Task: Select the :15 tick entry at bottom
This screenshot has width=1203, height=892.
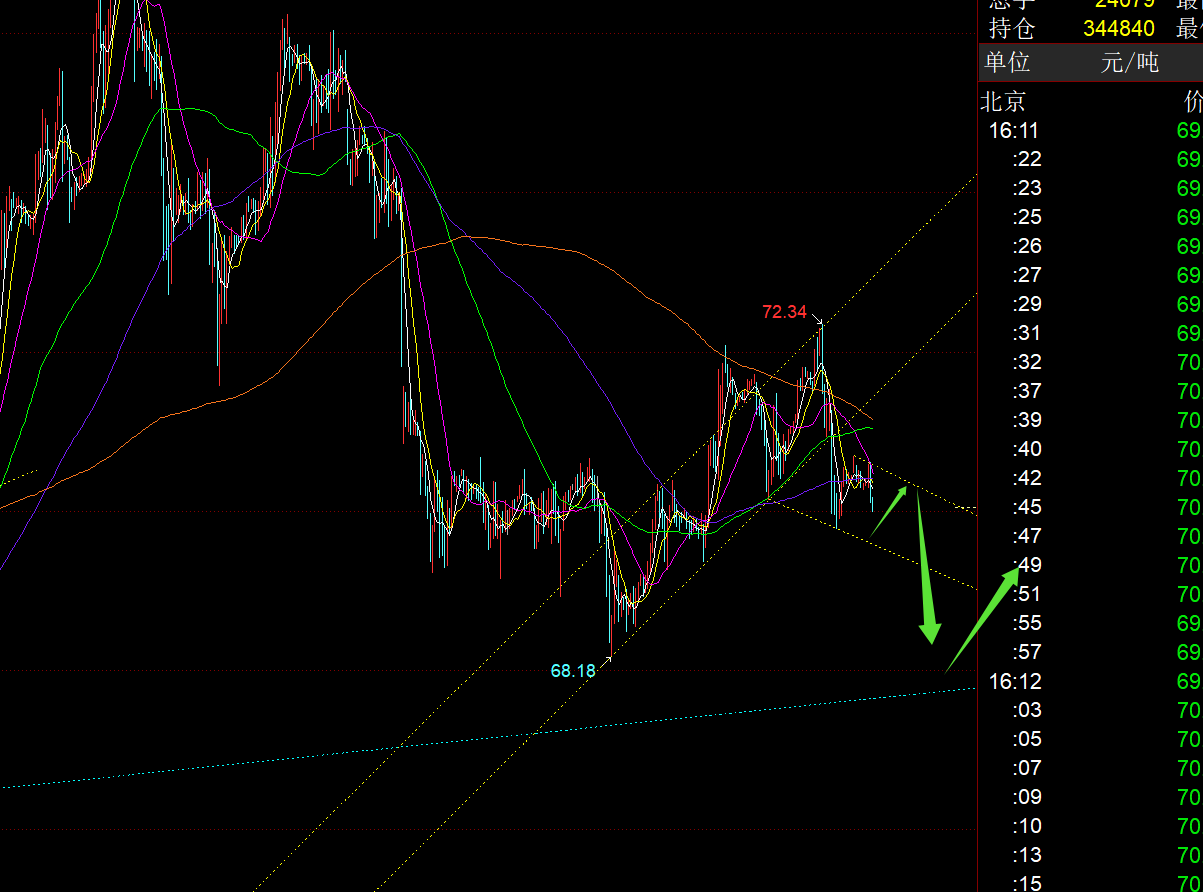Action: click(x=1027, y=883)
